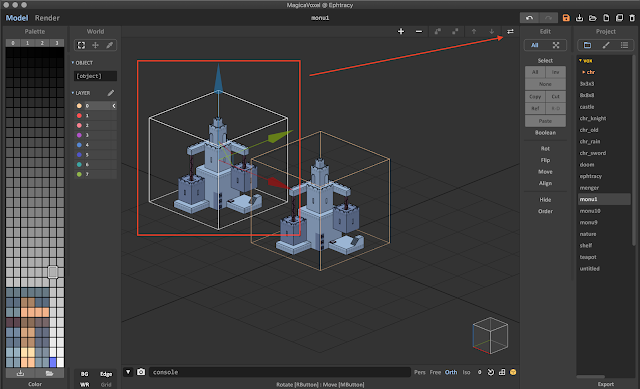640x389 pixels.
Task: Expand the Align section in Edit panel
Action: (545, 183)
